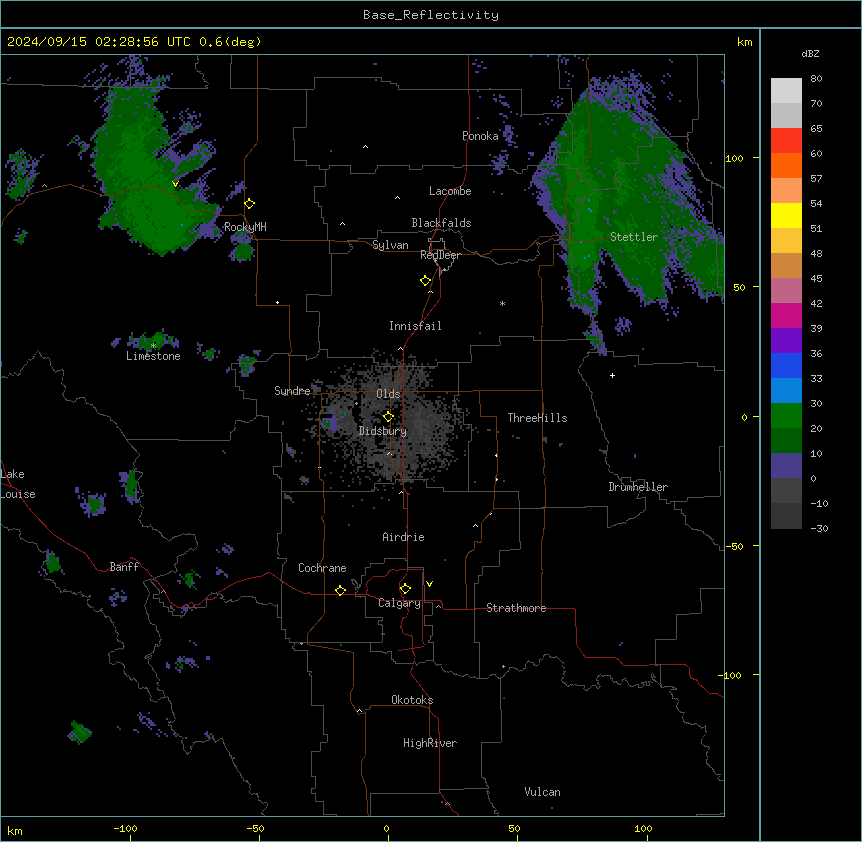Click the Blackfalds town label
The image size is (862, 842).
tap(441, 223)
